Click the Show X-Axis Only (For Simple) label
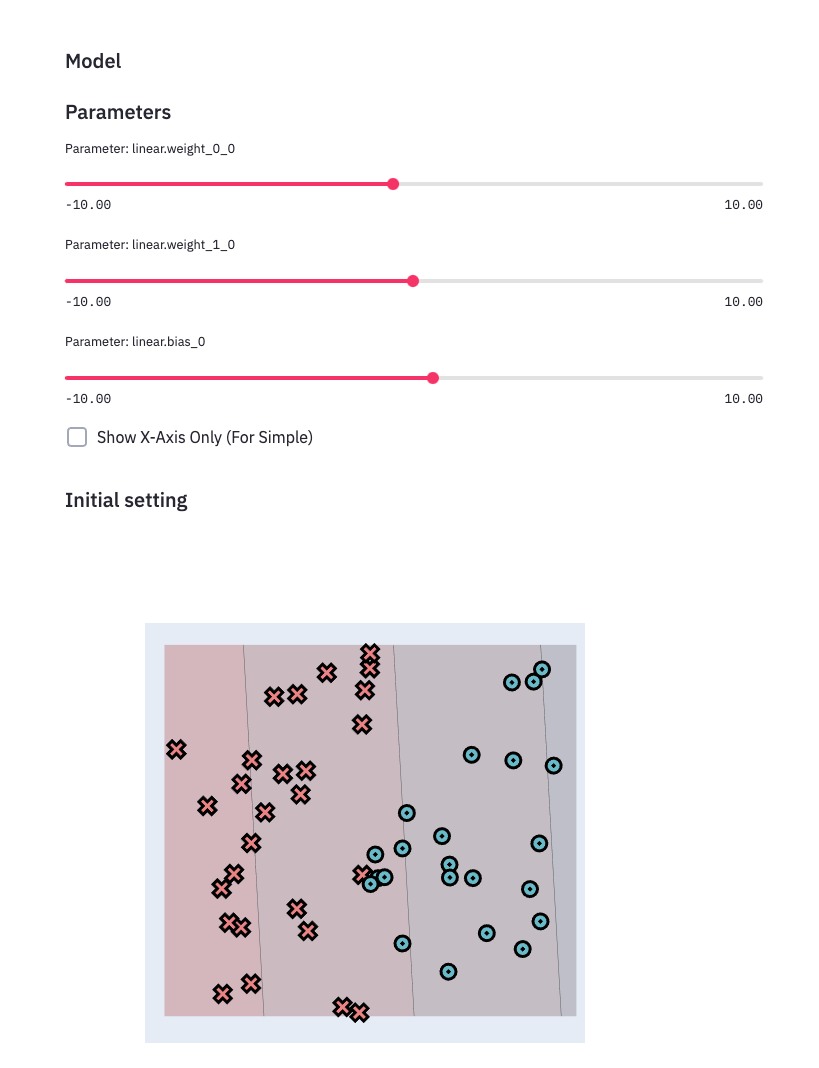 (204, 437)
